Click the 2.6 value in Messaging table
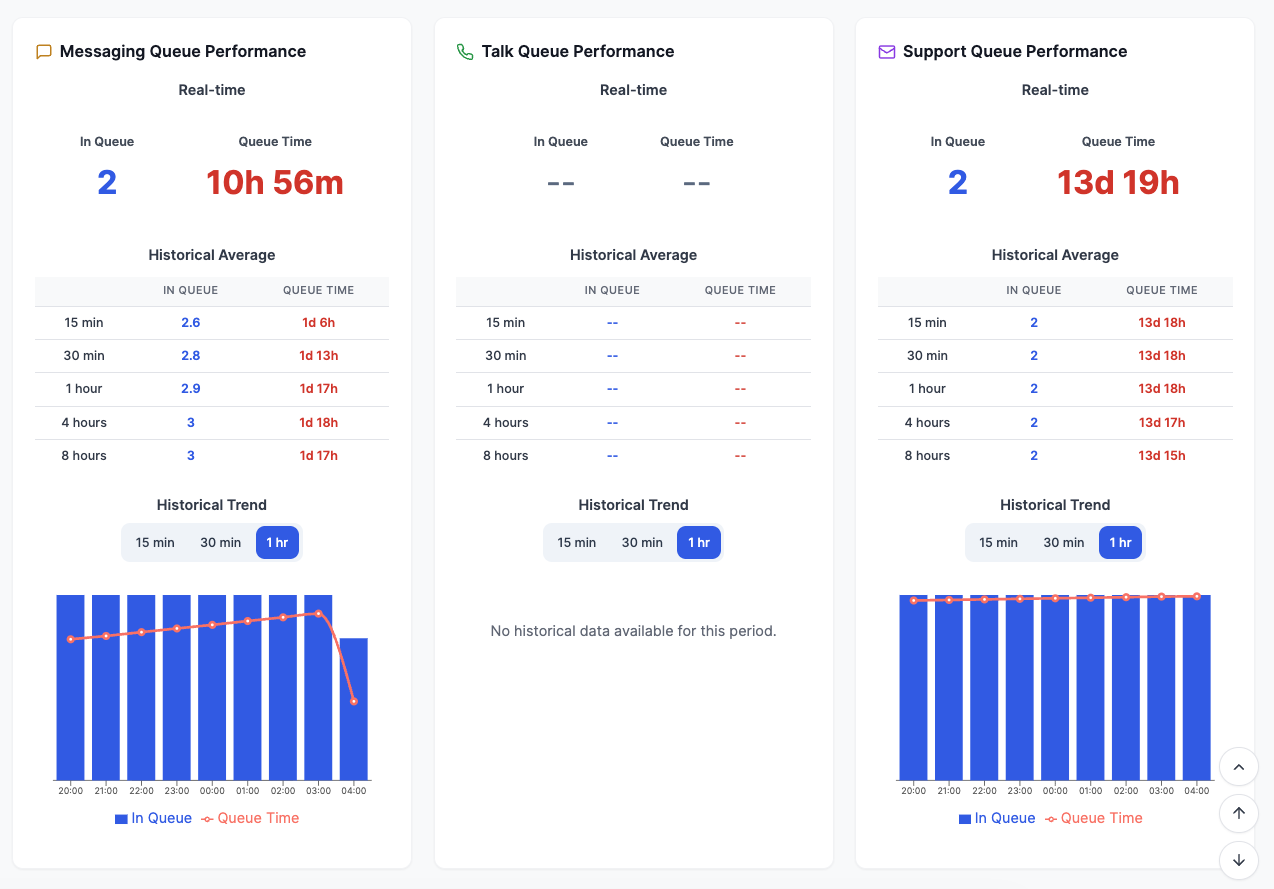1274x889 pixels. [x=191, y=323]
